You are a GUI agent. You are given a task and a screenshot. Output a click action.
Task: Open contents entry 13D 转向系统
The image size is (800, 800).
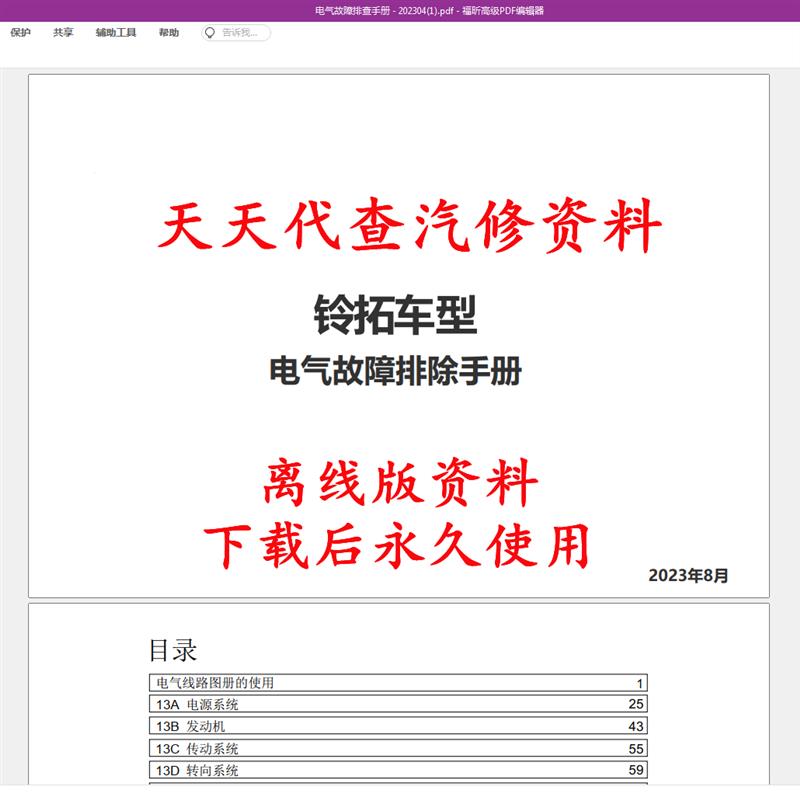[x=398, y=770]
